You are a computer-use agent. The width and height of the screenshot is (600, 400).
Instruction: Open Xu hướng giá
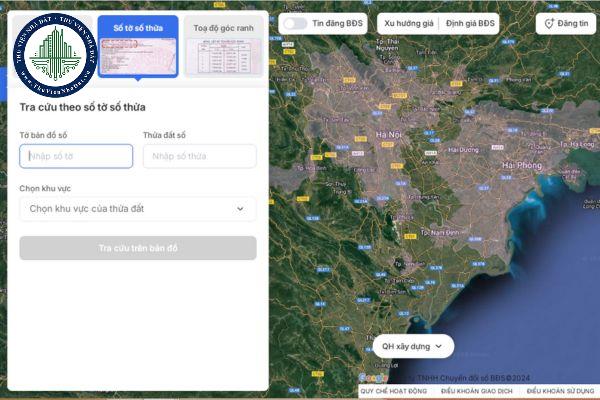pos(409,23)
